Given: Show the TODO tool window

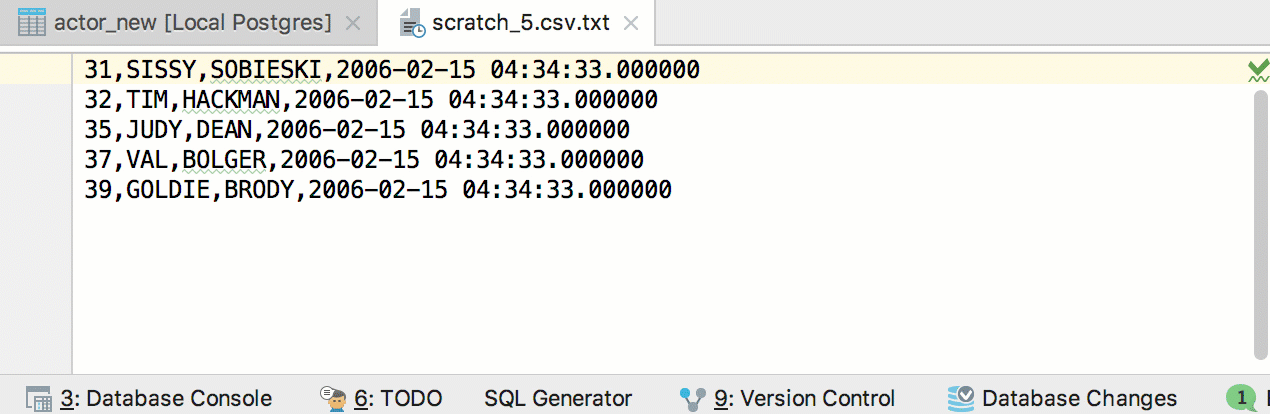Looking at the screenshot, I should tap(381, 398).
